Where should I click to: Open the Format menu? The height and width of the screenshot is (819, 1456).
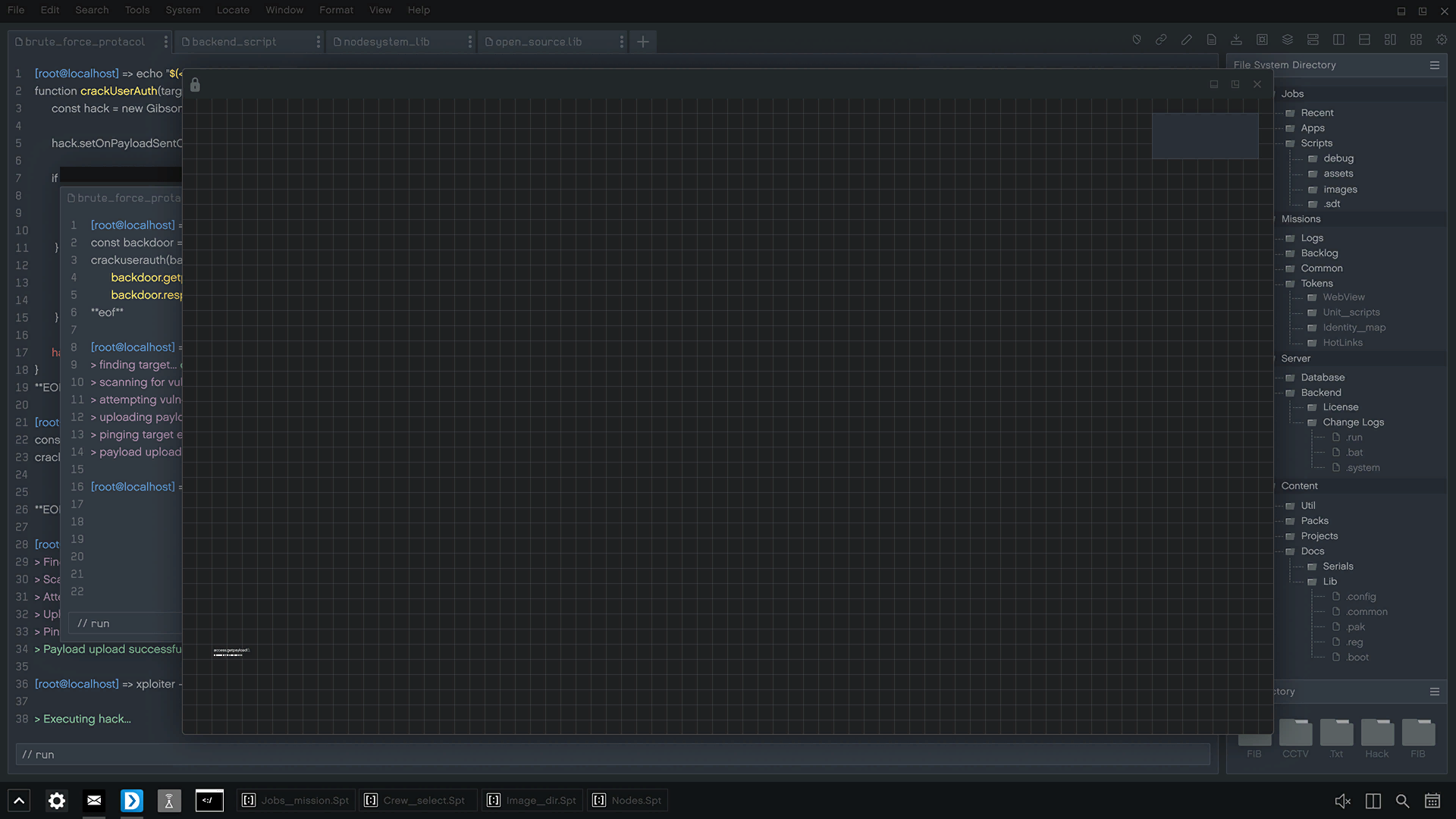pos(336,10)
